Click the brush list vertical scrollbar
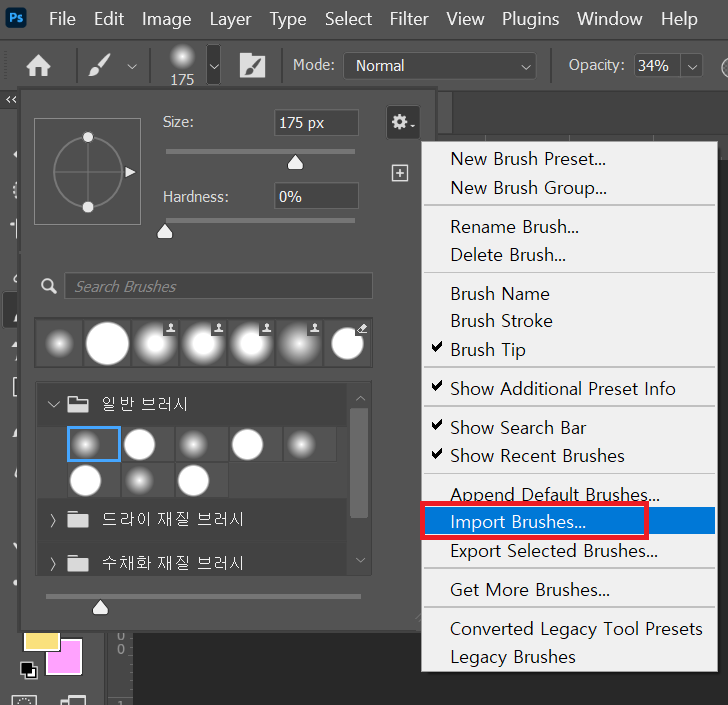Image resolution: width=728 pixels, height=705 pixels. click(359, 463)
